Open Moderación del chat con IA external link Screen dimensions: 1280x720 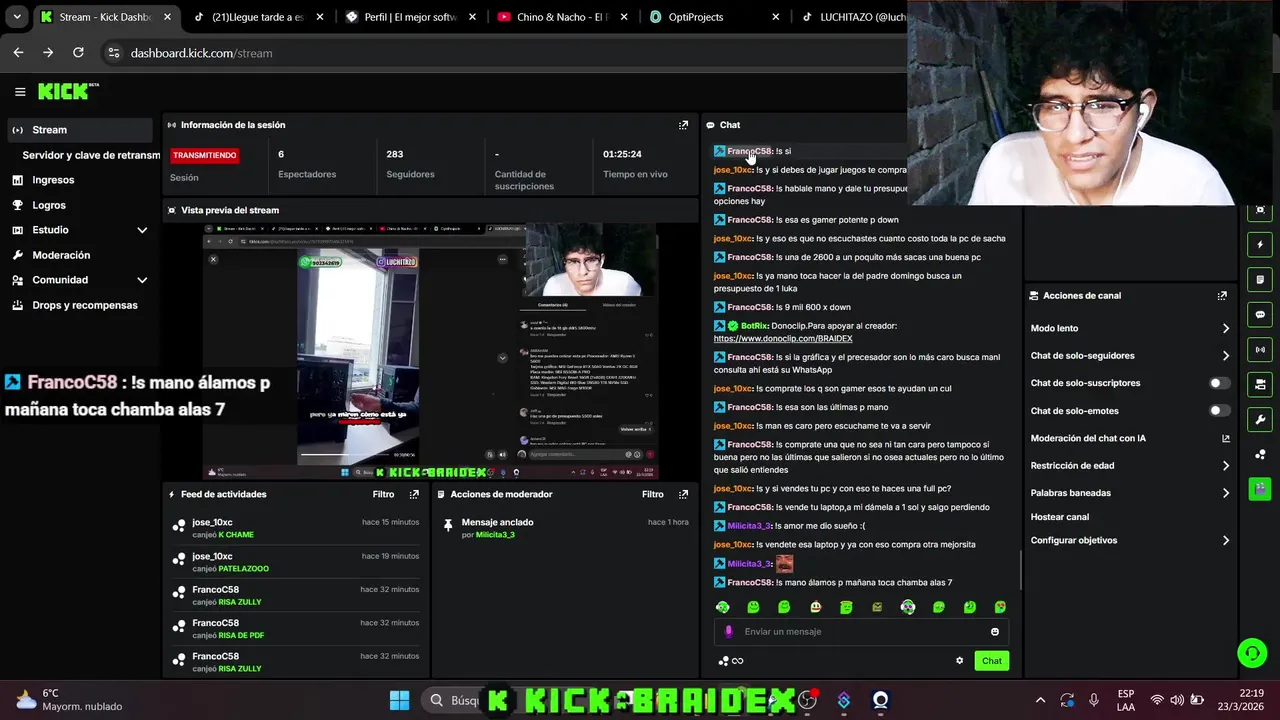point(1226,438)
